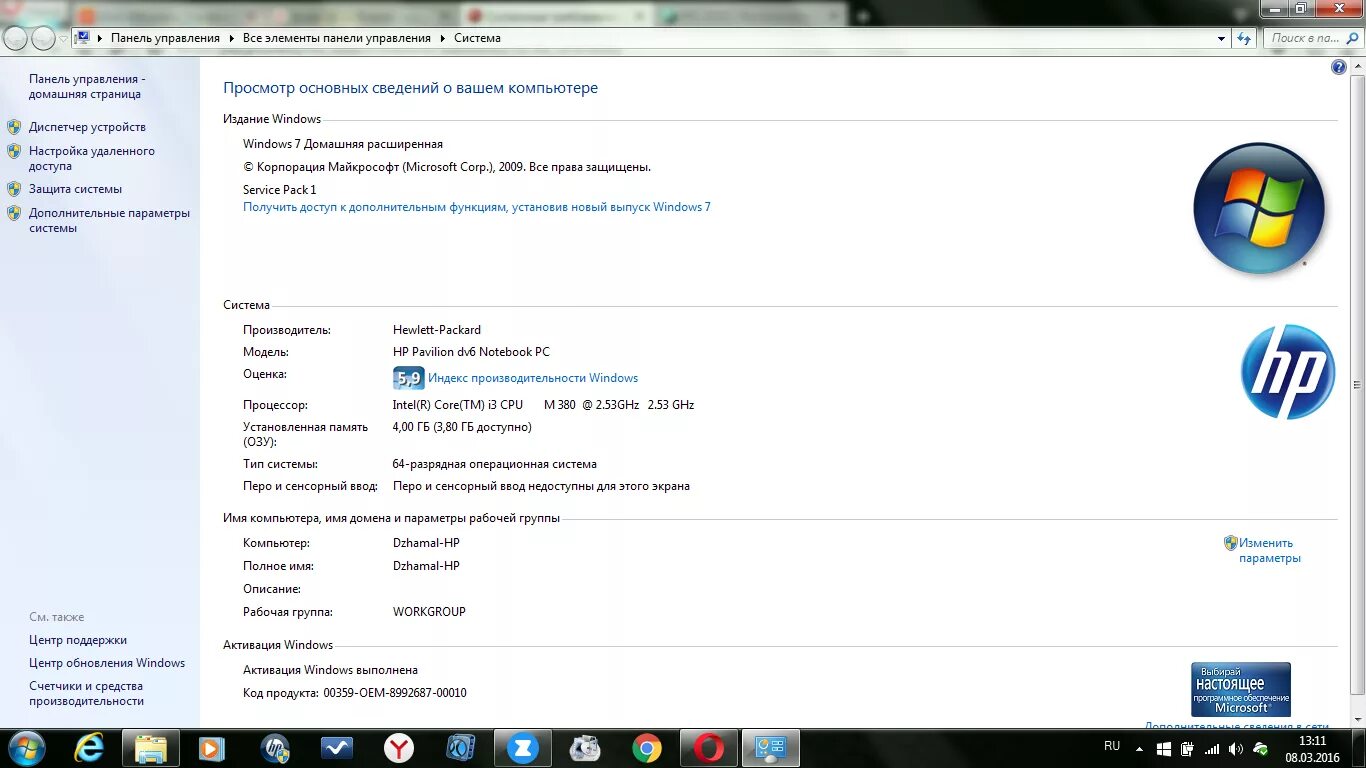
Task: Click antivirus green check tray icon
Action: tap(1261, 749)
